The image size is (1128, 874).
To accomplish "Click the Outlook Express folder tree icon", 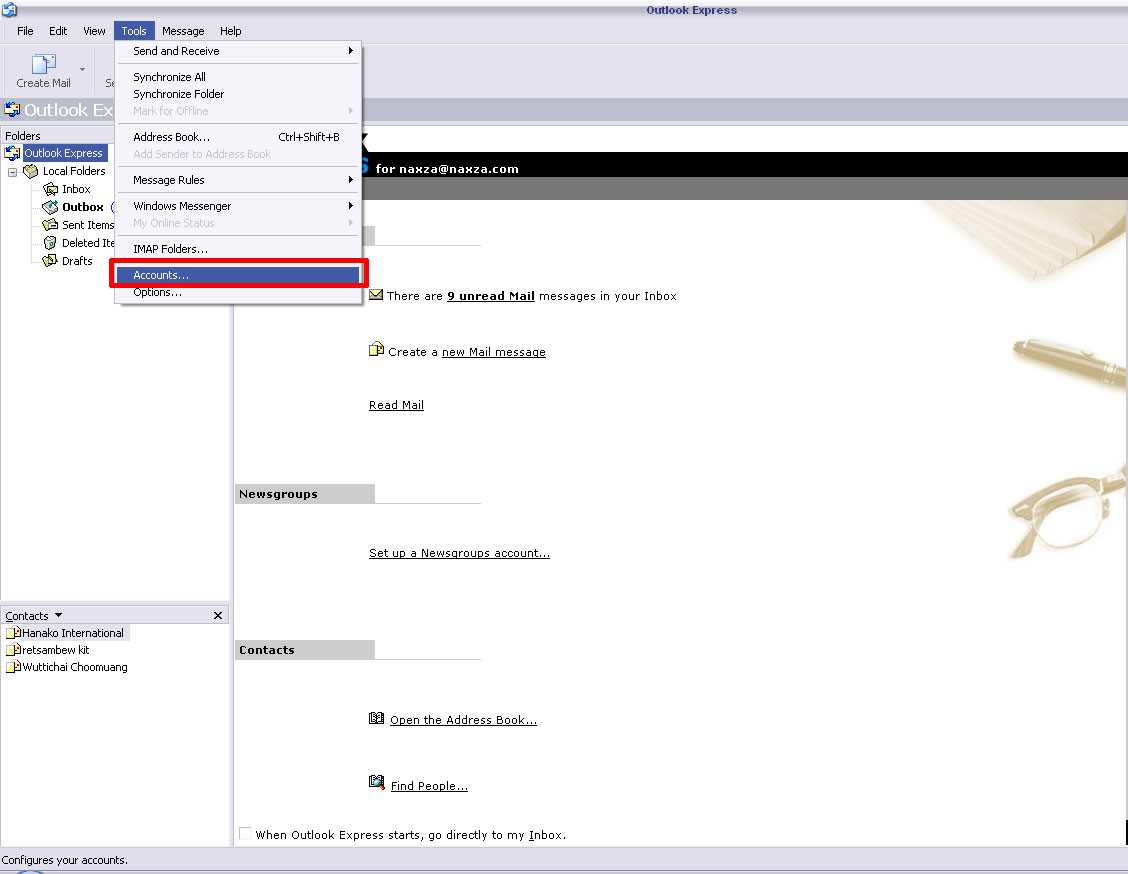I will point(12,153).
